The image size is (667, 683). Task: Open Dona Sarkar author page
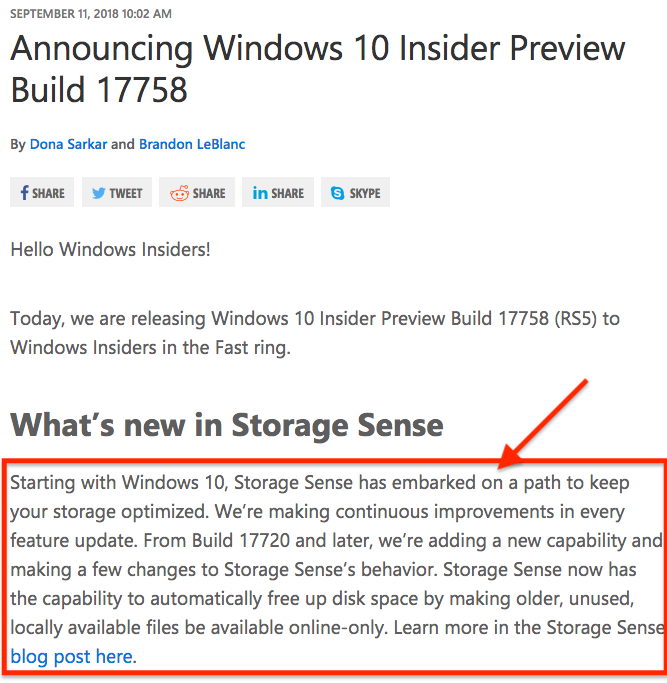pos(68,144)
